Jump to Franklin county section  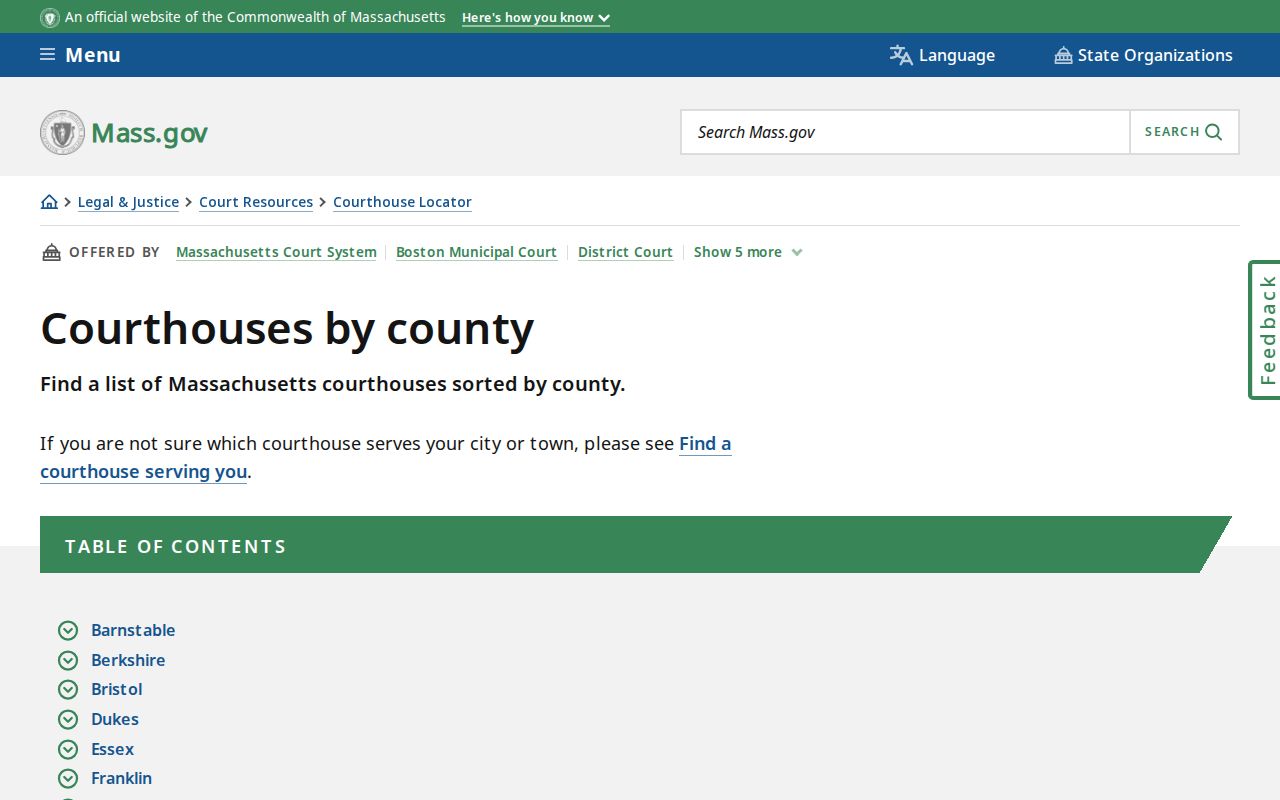point(121,778)
